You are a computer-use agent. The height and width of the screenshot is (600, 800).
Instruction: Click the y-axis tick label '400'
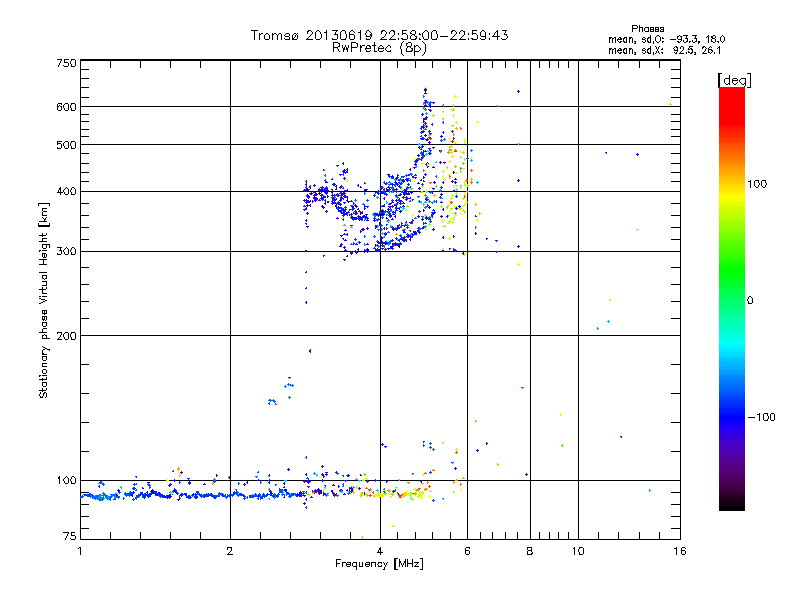(66, 192)
